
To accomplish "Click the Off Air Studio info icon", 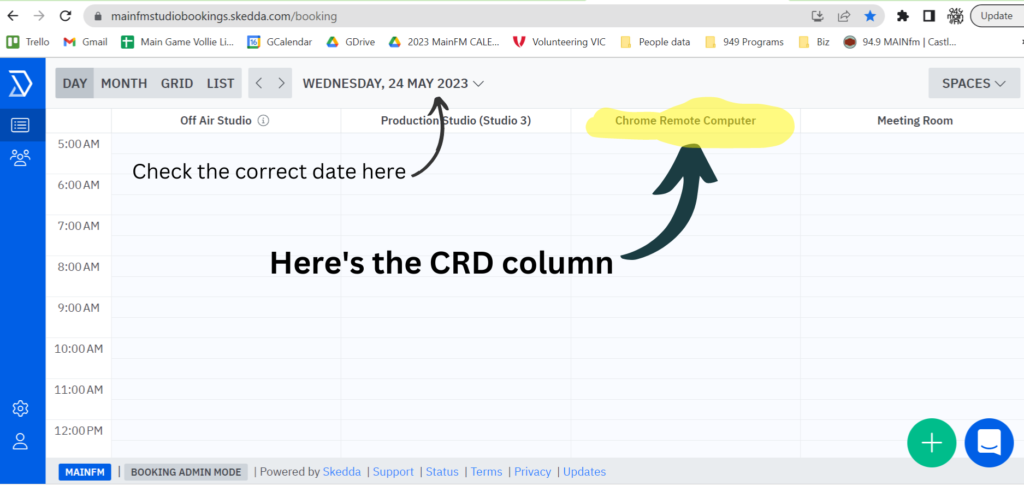I will (264, 121).
